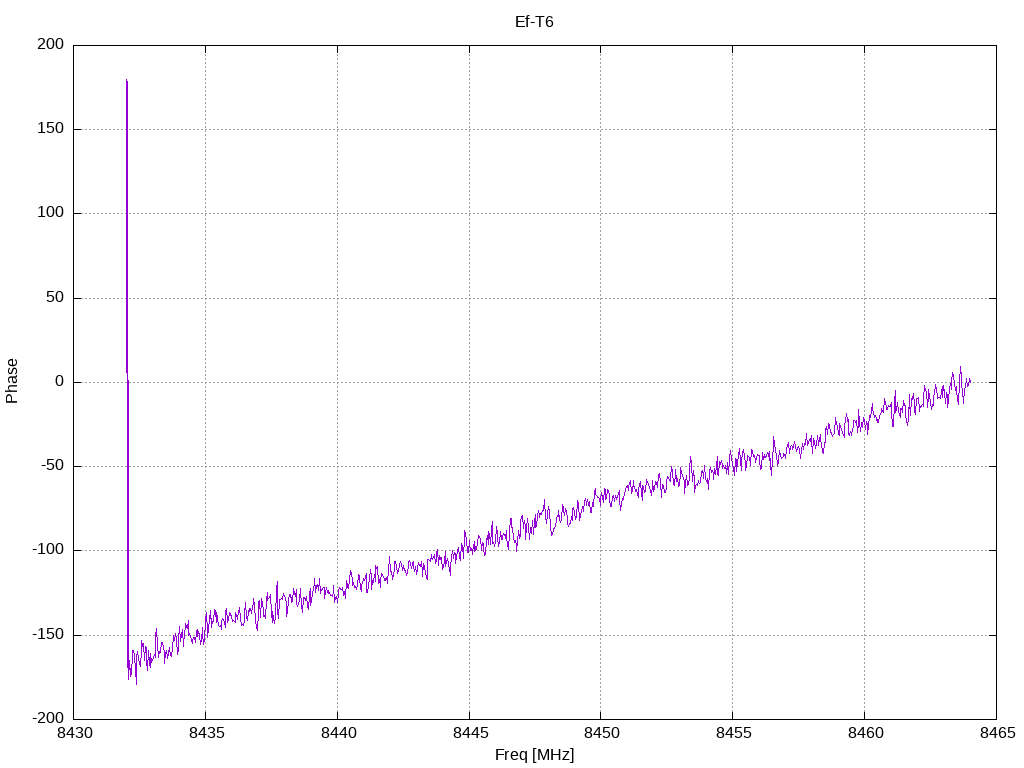The image size is (1024, 768).
Task: Click the Freq [MHz] x-axis label
Action: point(534,755)
